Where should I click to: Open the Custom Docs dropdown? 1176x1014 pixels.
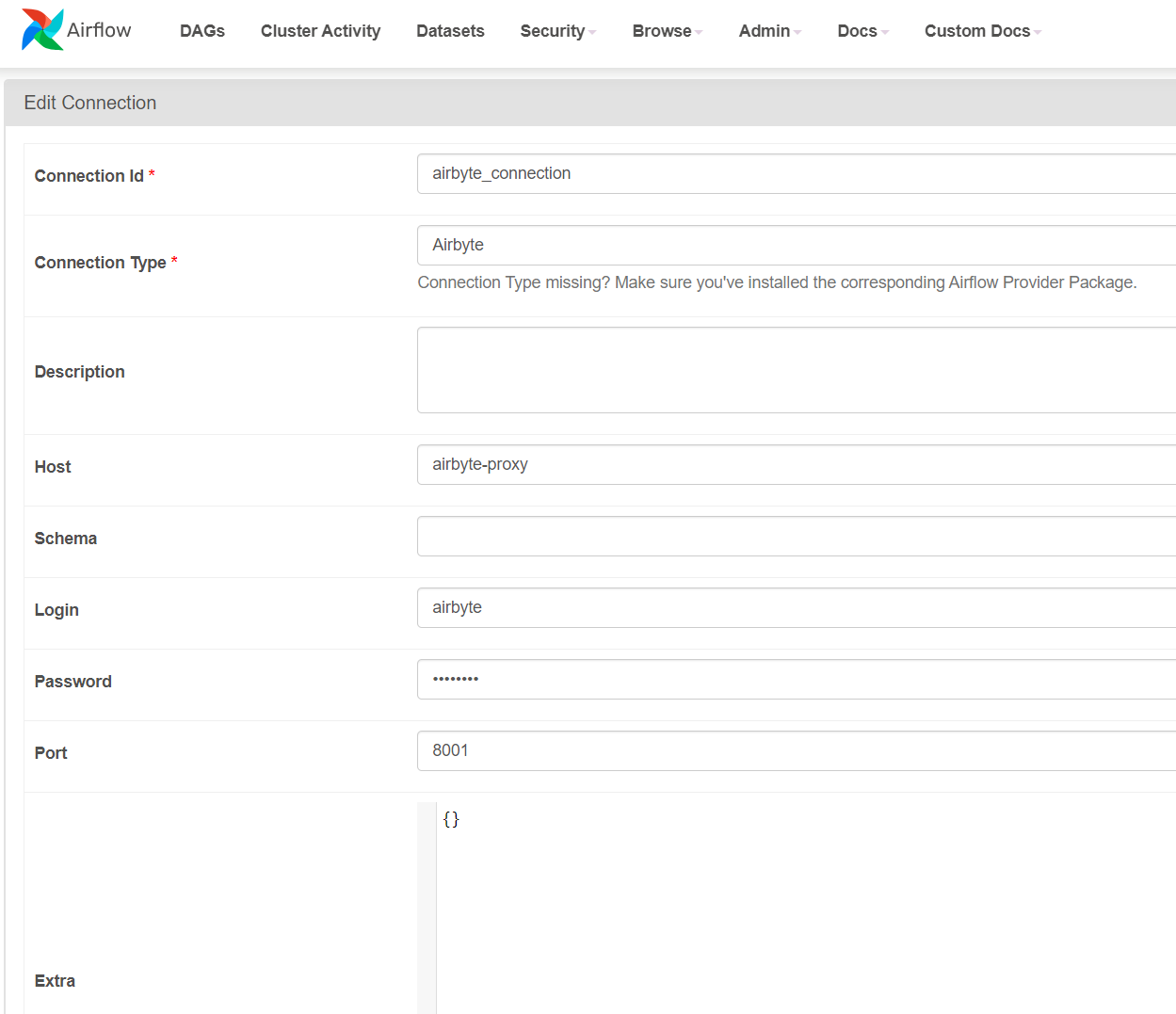click(983, 31)
